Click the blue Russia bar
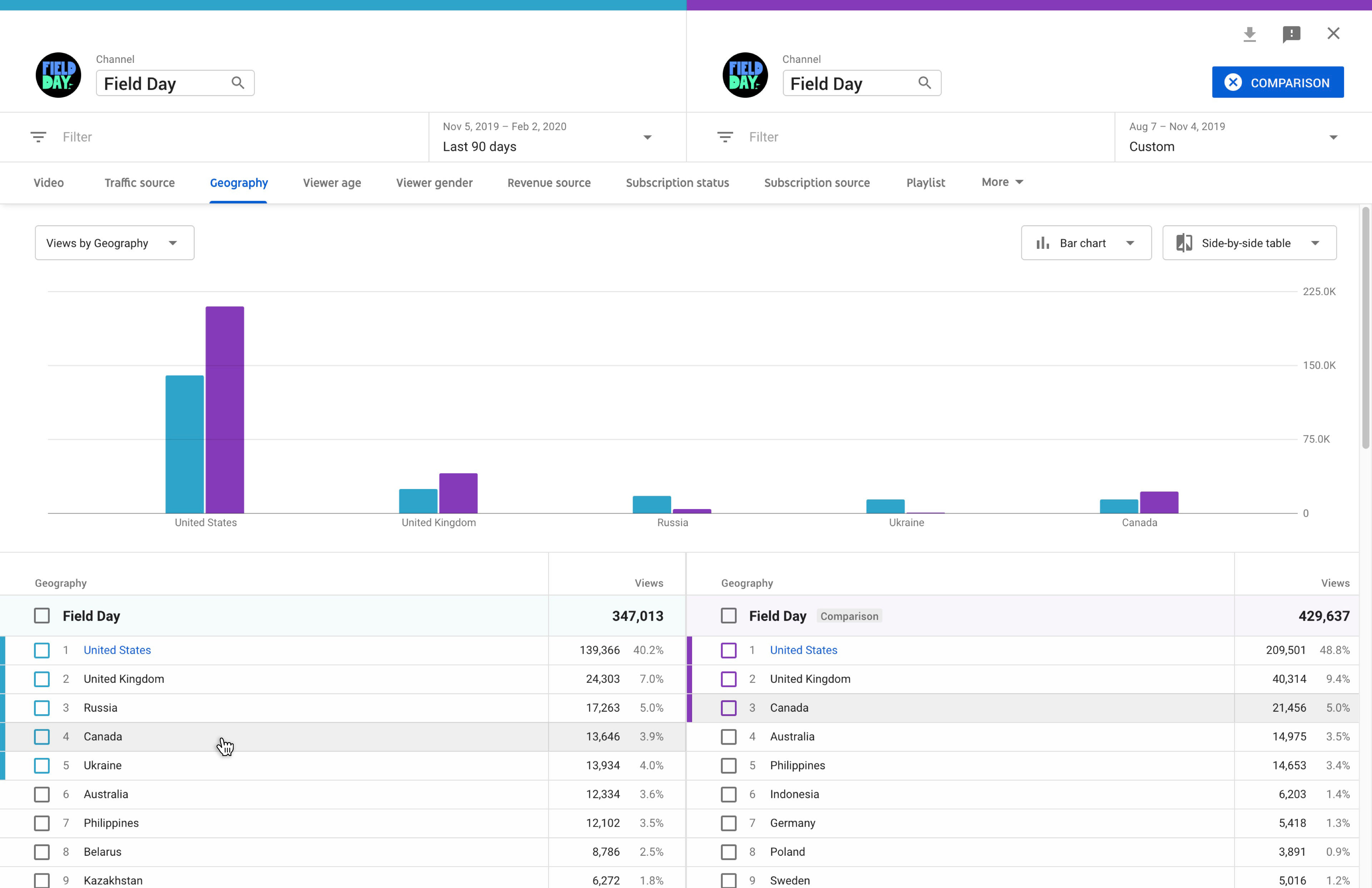Screen dimensions: 1372x888 point(652,504)
